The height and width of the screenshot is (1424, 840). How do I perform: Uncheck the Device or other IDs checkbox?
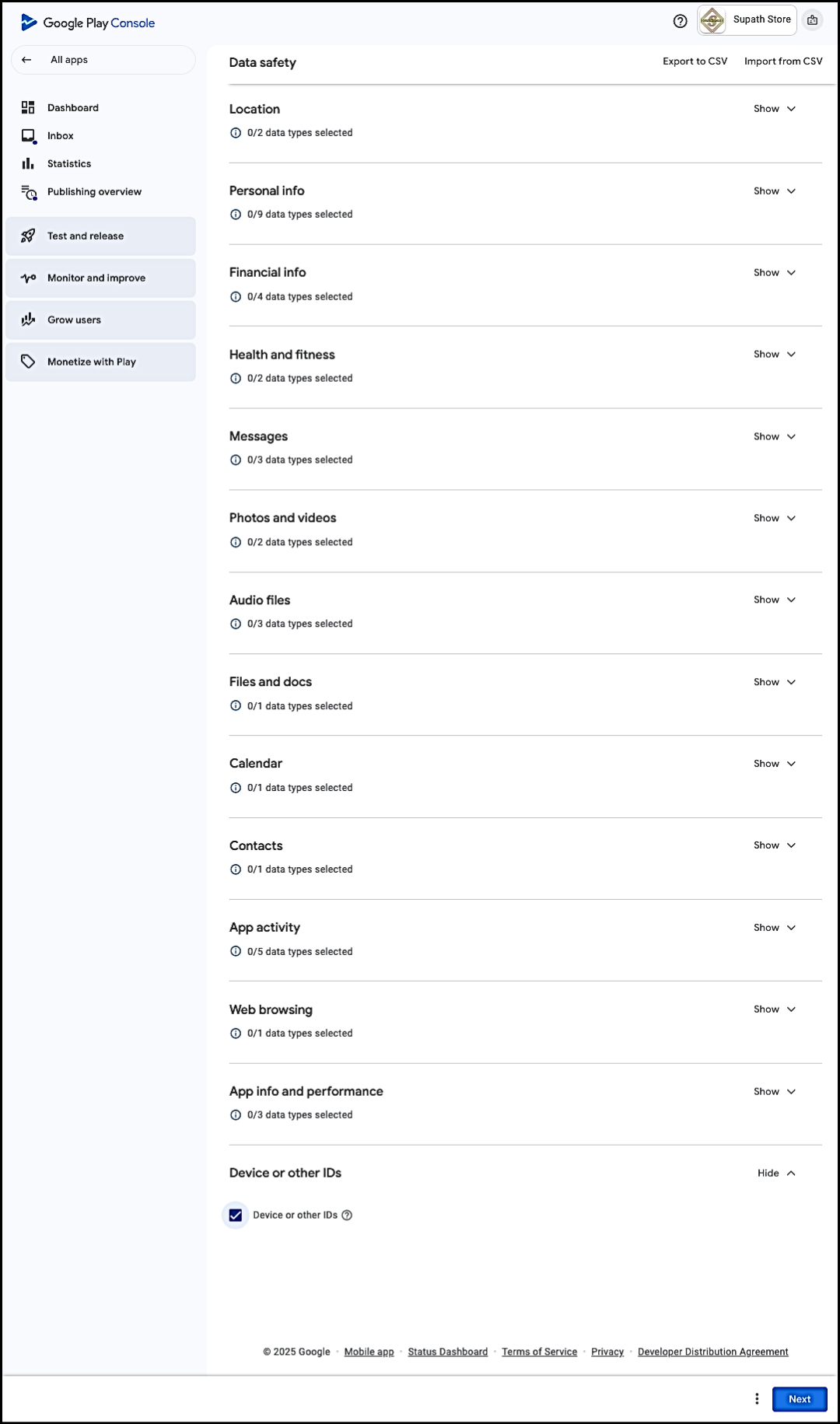pos(236,1215)
